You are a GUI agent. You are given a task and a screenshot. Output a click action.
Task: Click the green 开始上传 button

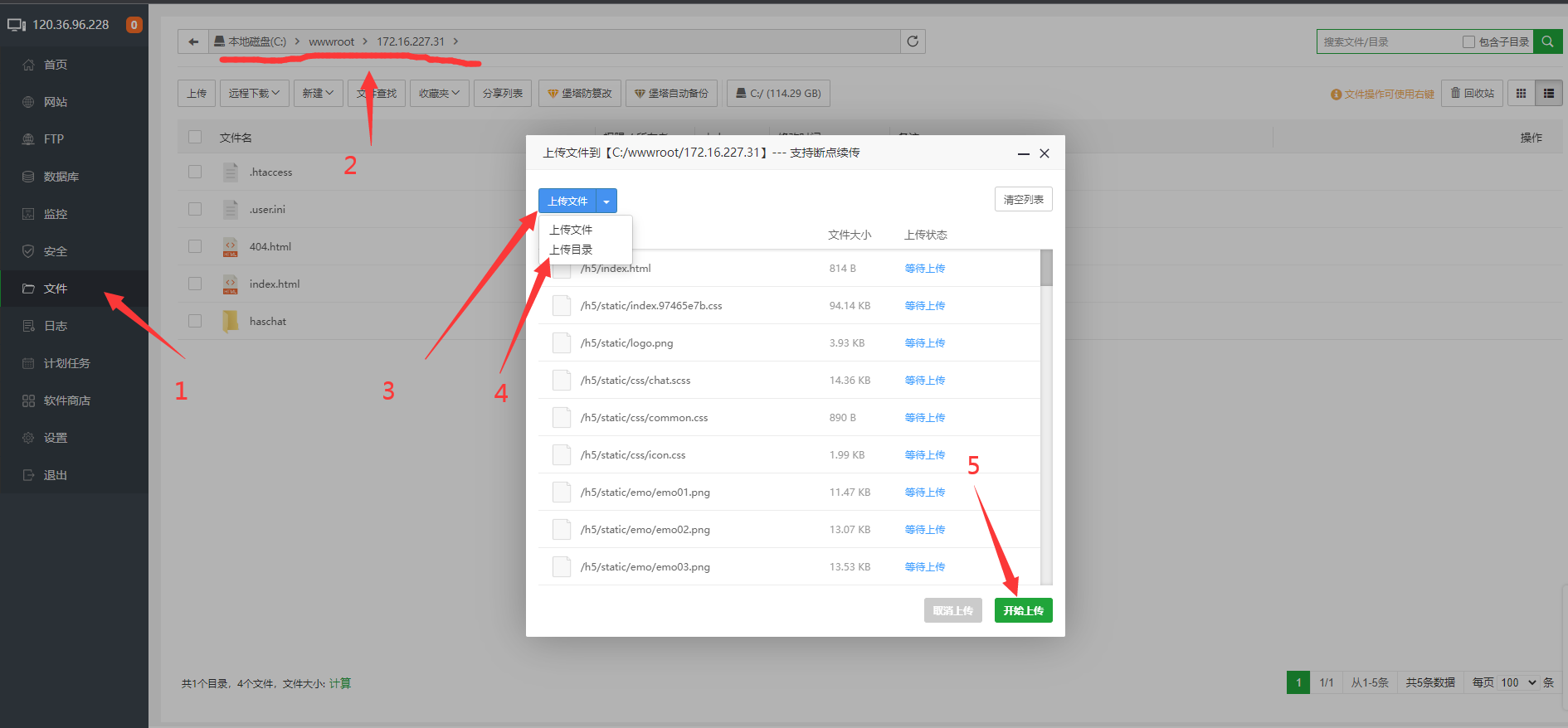click(x=1023, y=610)
